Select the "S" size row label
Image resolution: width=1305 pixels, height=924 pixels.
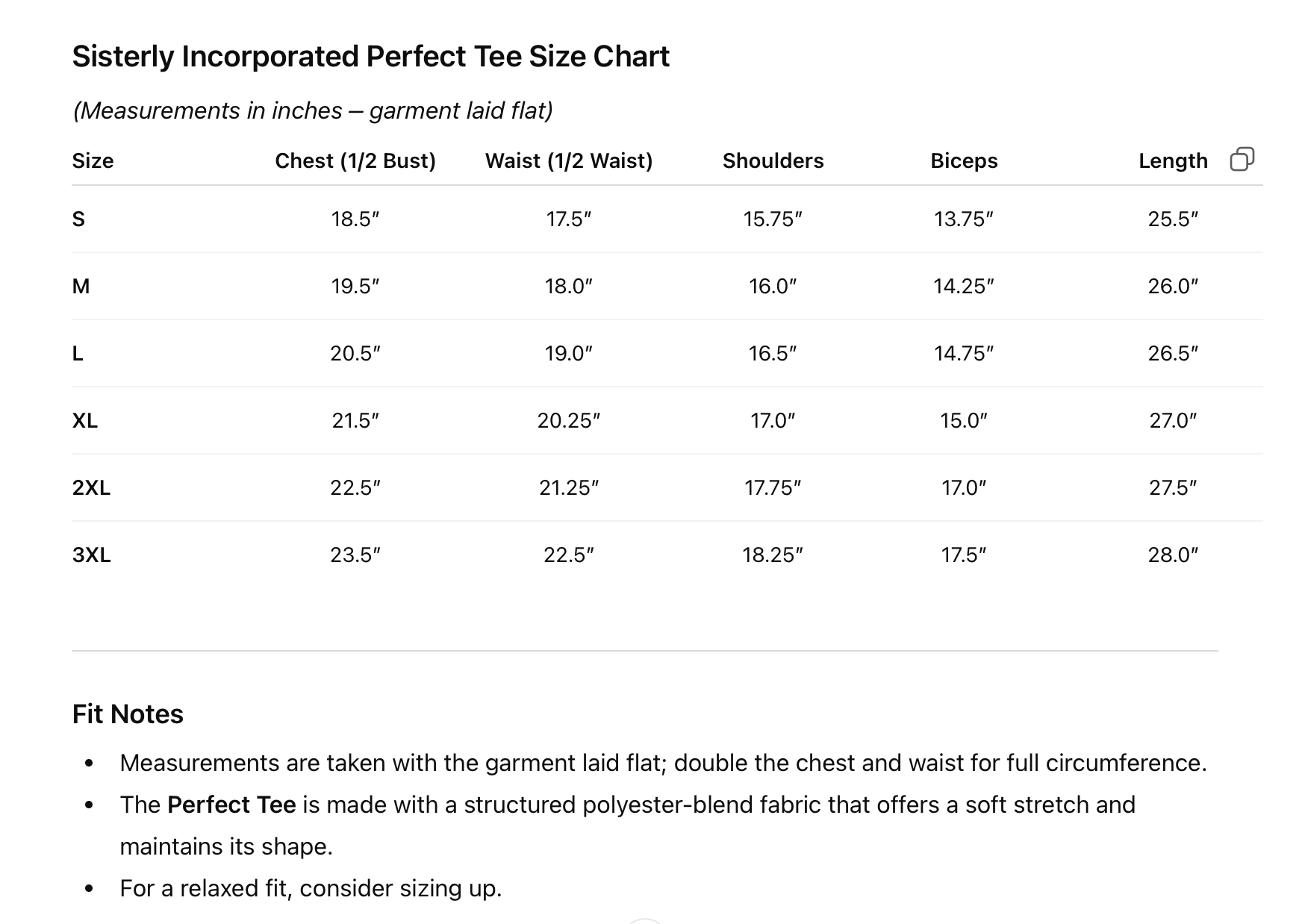point(78,219)
